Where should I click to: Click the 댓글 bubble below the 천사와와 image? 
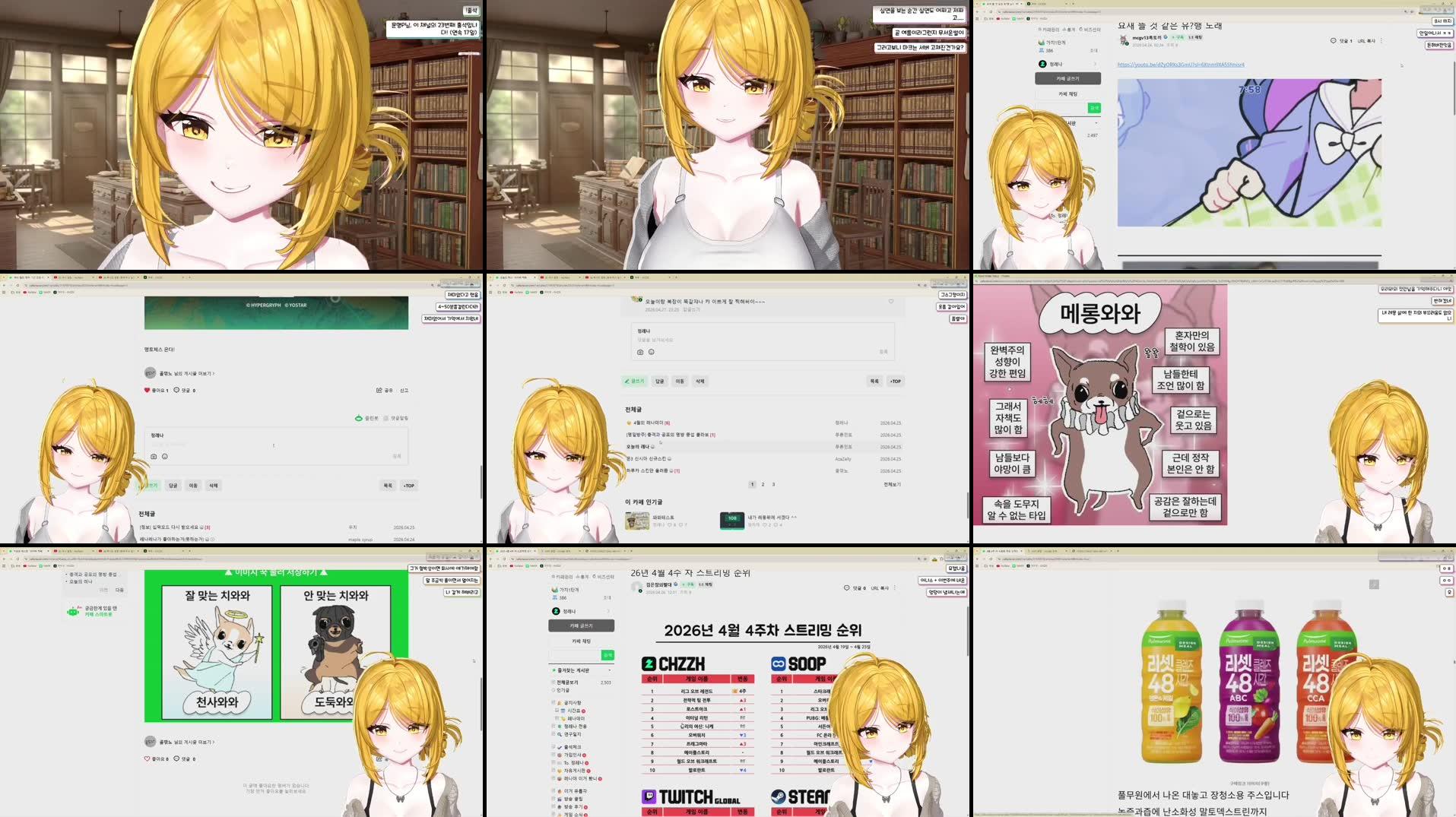click(176, 758)
